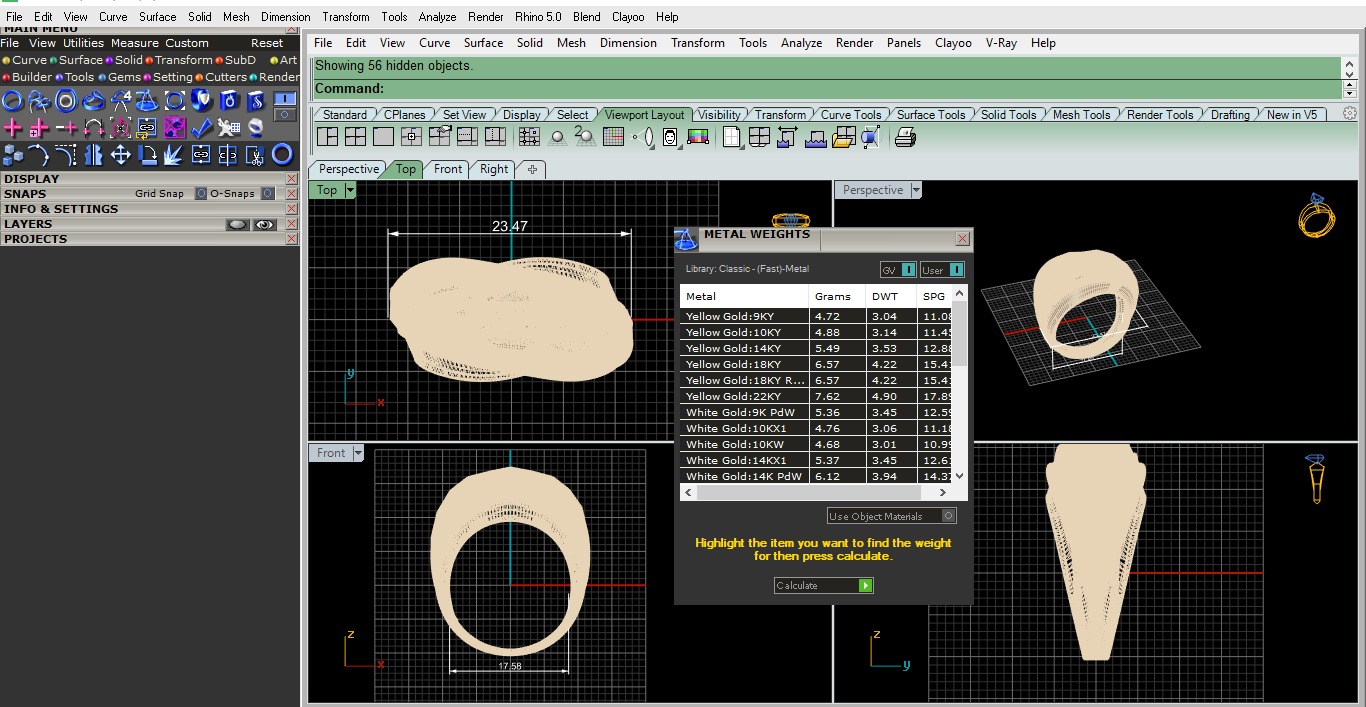The width and height of the screenshot is (1366, 707).
Task: Toggle the O-Snaps switch
Action: (x=268, y=194)
